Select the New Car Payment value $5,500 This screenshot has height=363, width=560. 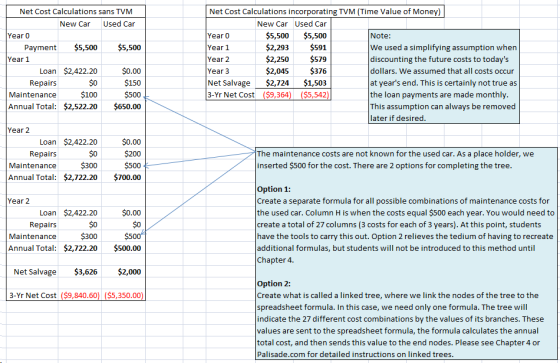[86, 48]
